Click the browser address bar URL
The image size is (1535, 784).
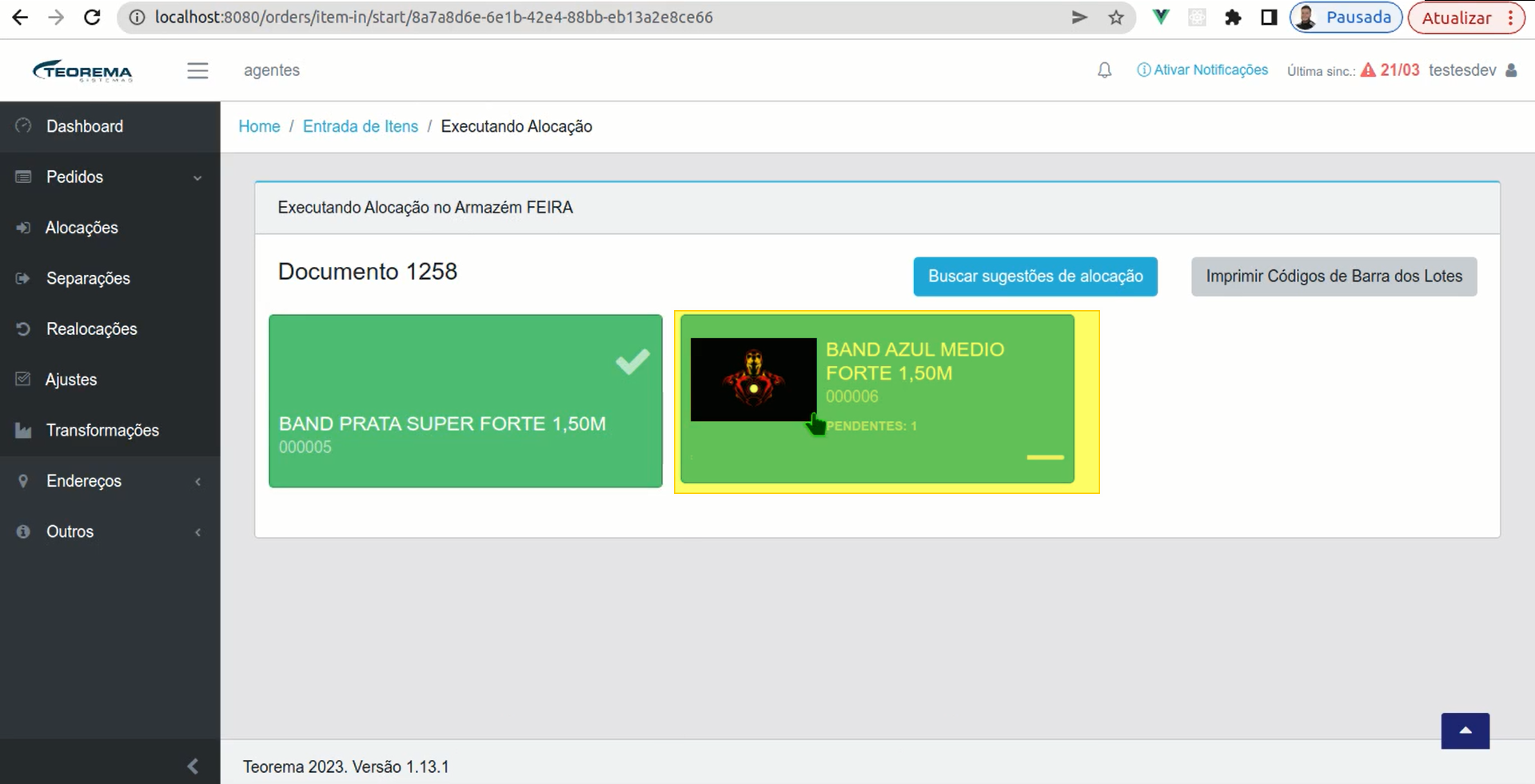(434, 18)
